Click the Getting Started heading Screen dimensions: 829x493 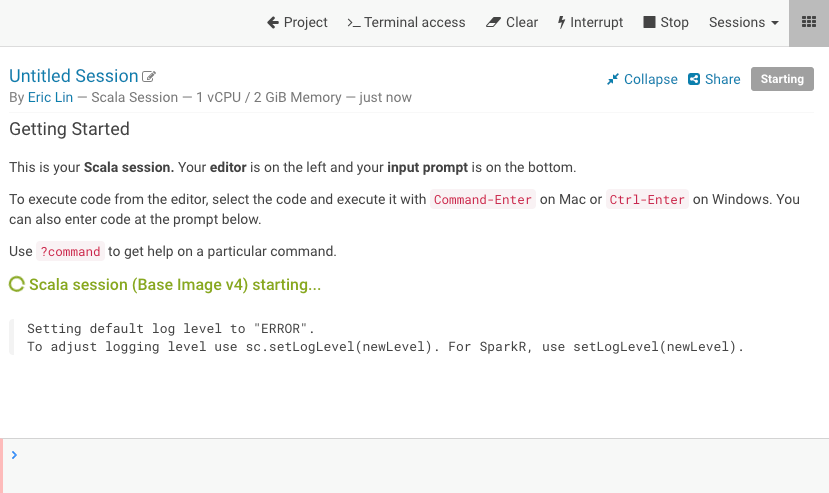point(69,129)
